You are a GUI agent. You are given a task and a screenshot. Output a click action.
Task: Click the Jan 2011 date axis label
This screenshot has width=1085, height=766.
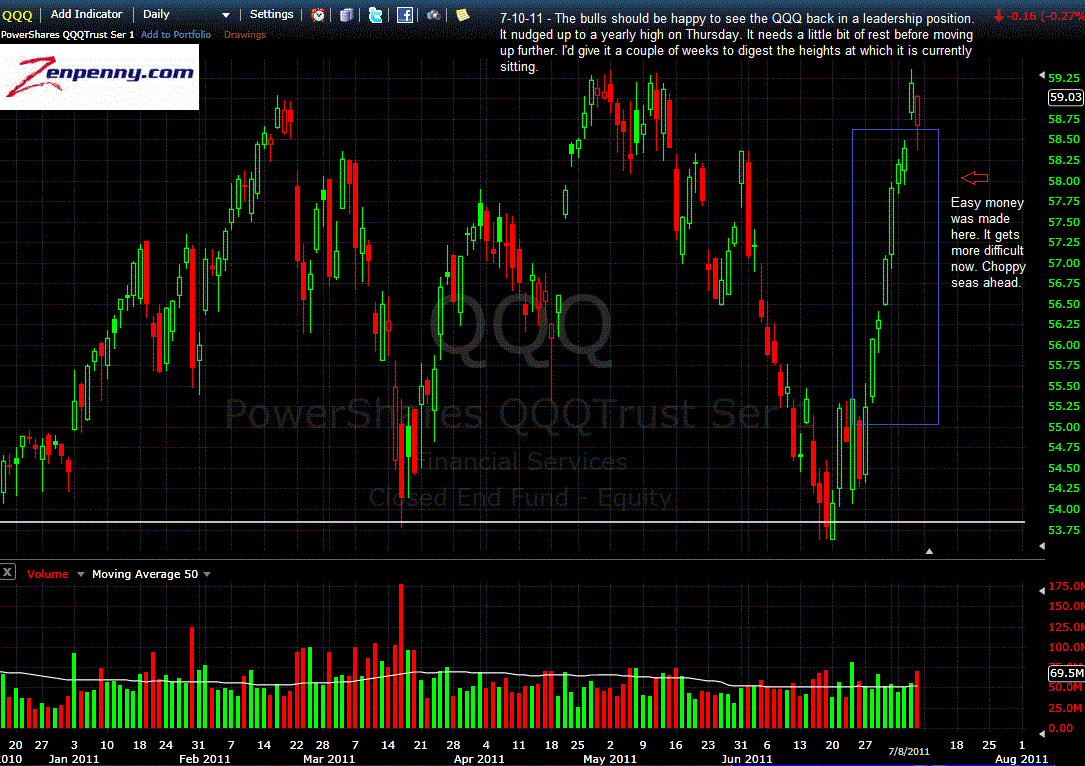point(74,759)
